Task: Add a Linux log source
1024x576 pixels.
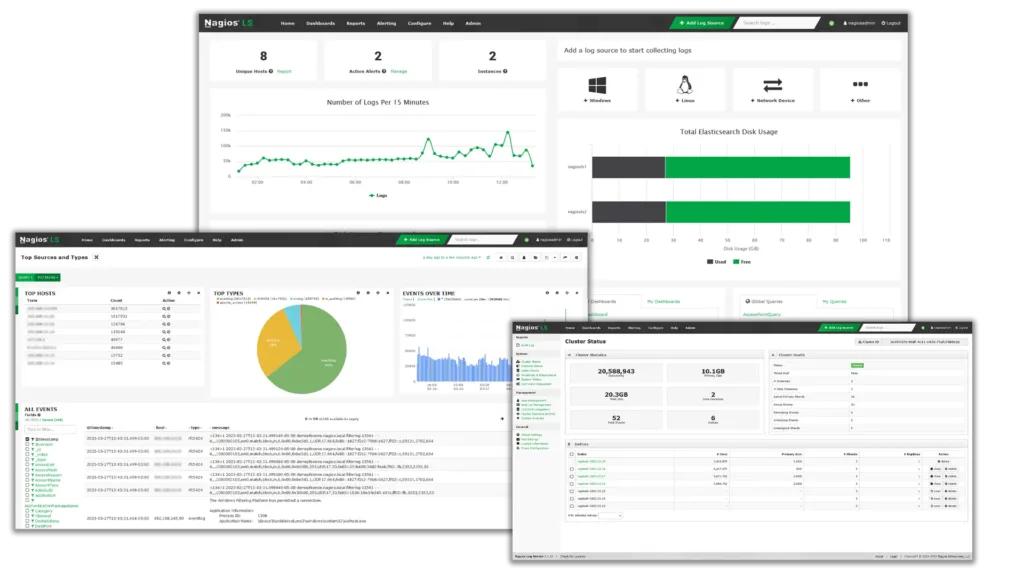Action: tap(684, 89)
